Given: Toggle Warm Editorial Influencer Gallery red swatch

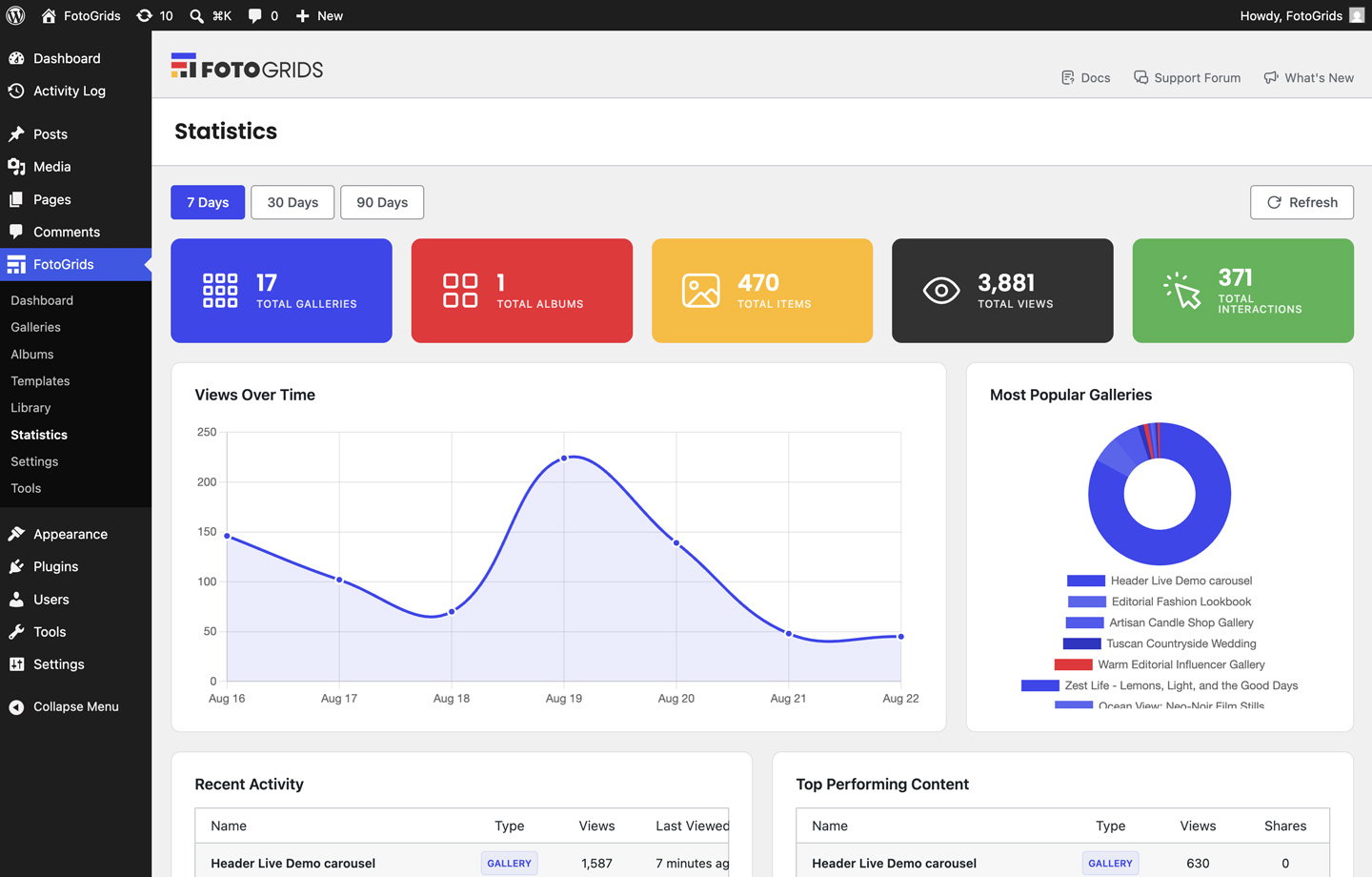Looking at the screenshot, I should click(x=1073, y=664).
